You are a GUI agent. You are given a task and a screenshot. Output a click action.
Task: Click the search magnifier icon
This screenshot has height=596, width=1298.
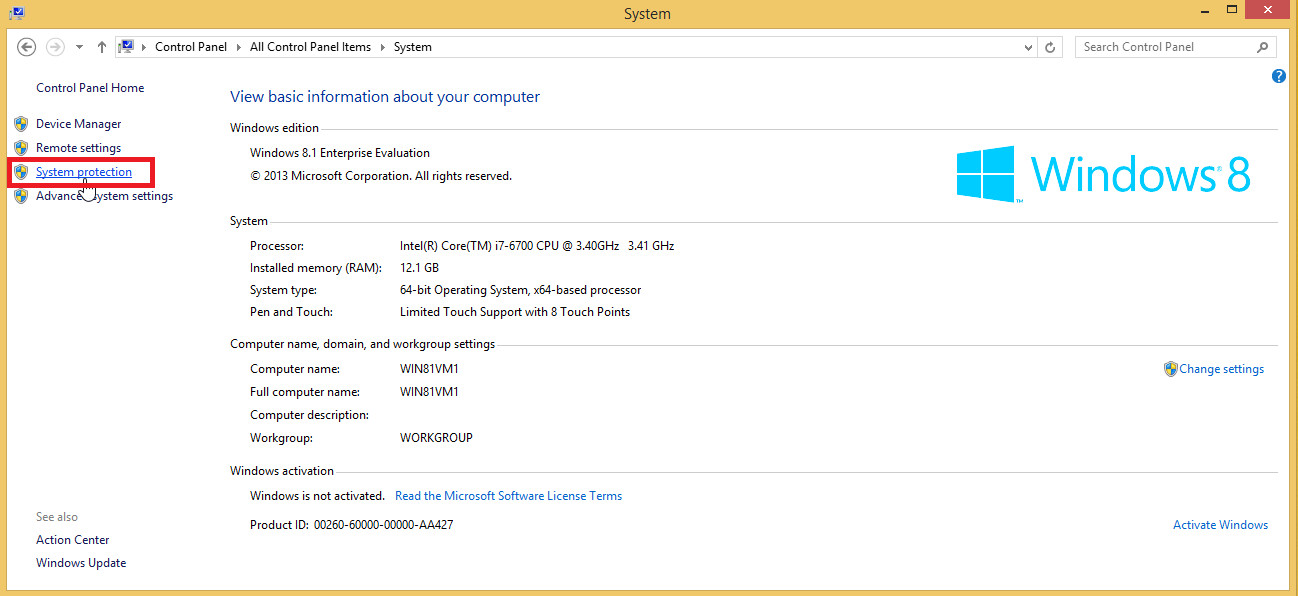pos(1264,47)
